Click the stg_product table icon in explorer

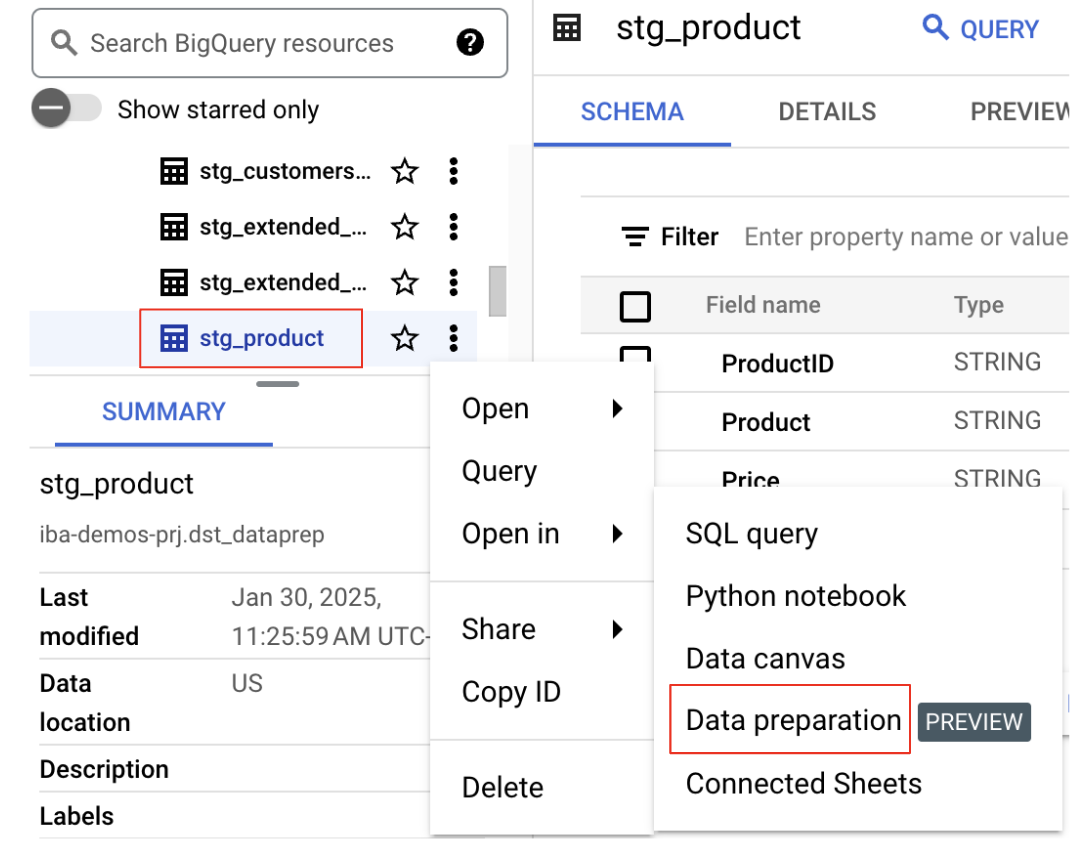(x=174, y=339)
